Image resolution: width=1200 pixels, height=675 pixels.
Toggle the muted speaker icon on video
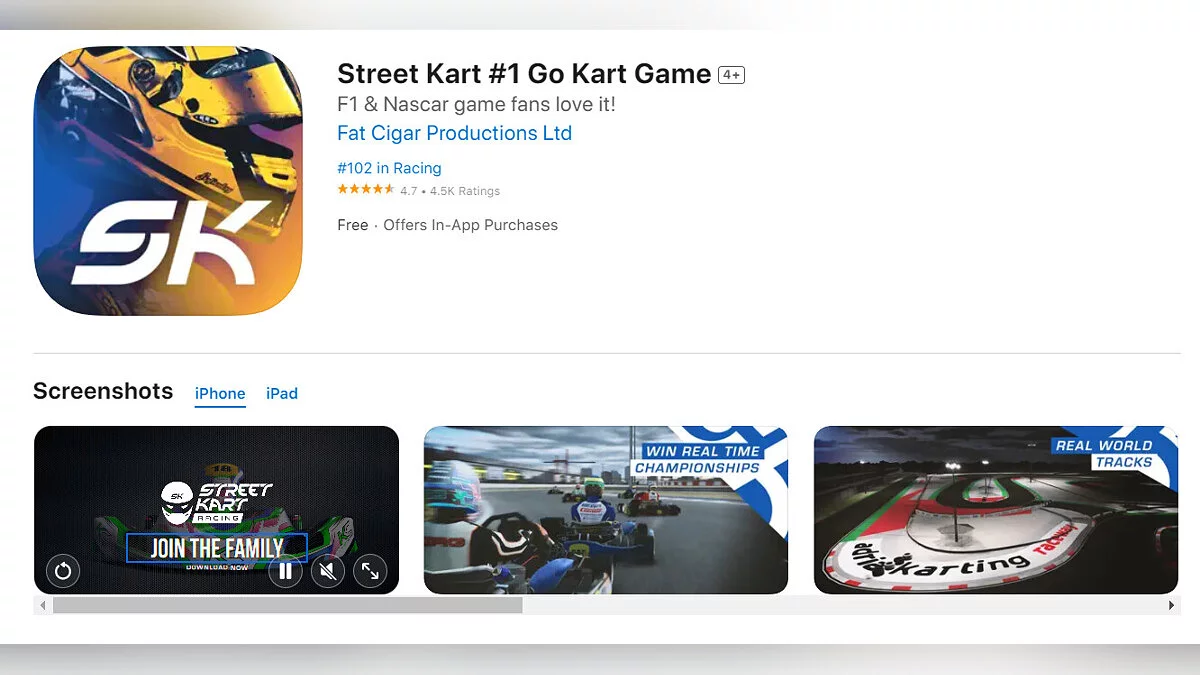pos(328,571)
